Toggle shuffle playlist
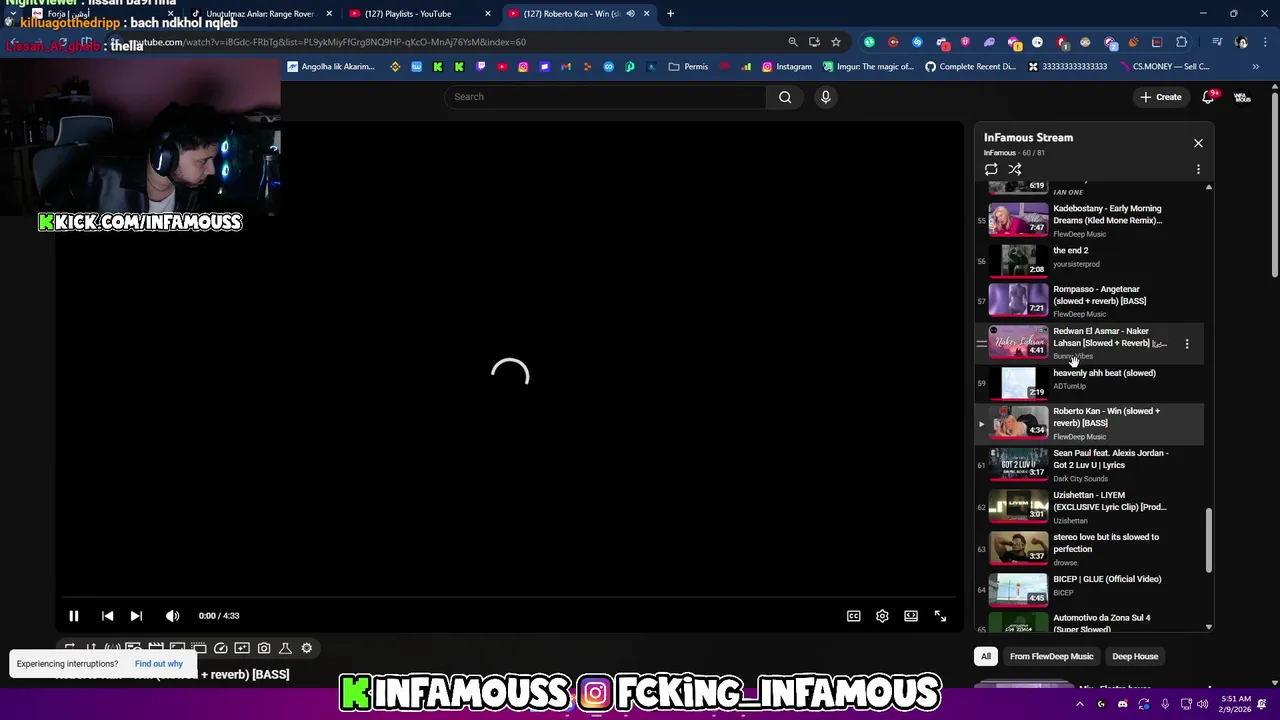Viewport: 1280px width, 720px height. [x=1015, y=169]
